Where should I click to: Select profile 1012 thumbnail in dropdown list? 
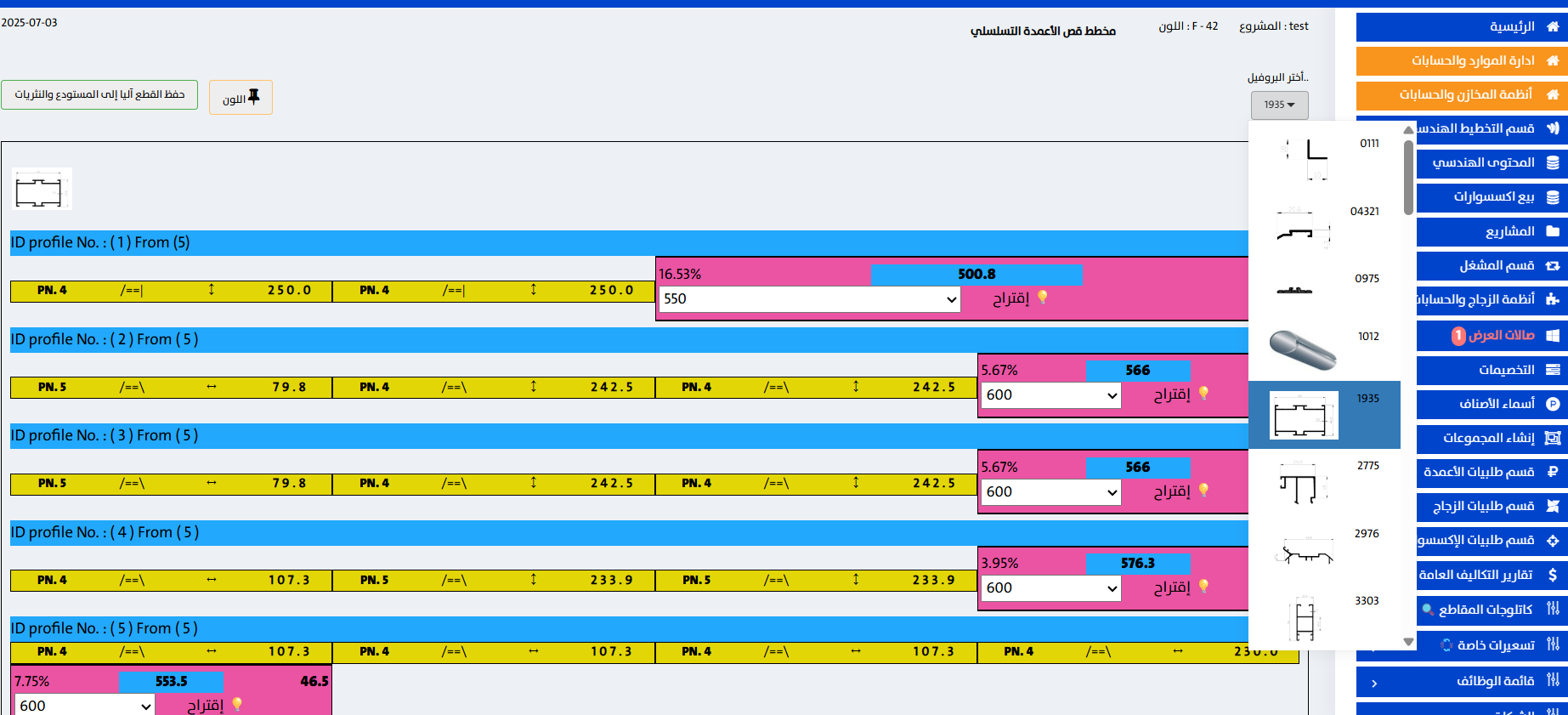[1303, 349]
